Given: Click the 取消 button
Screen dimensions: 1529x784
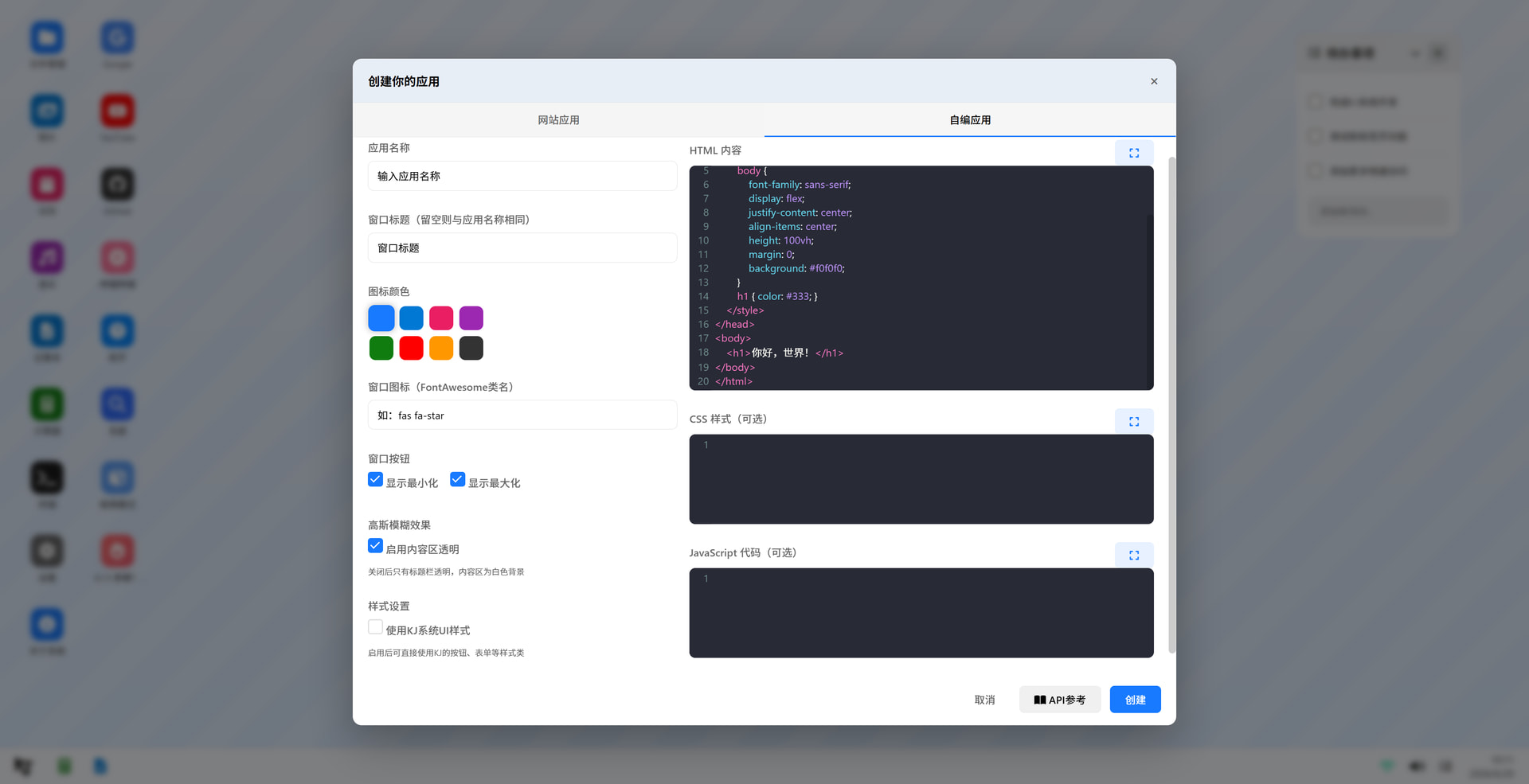Looking at the screenshot, I should (985, 700).
